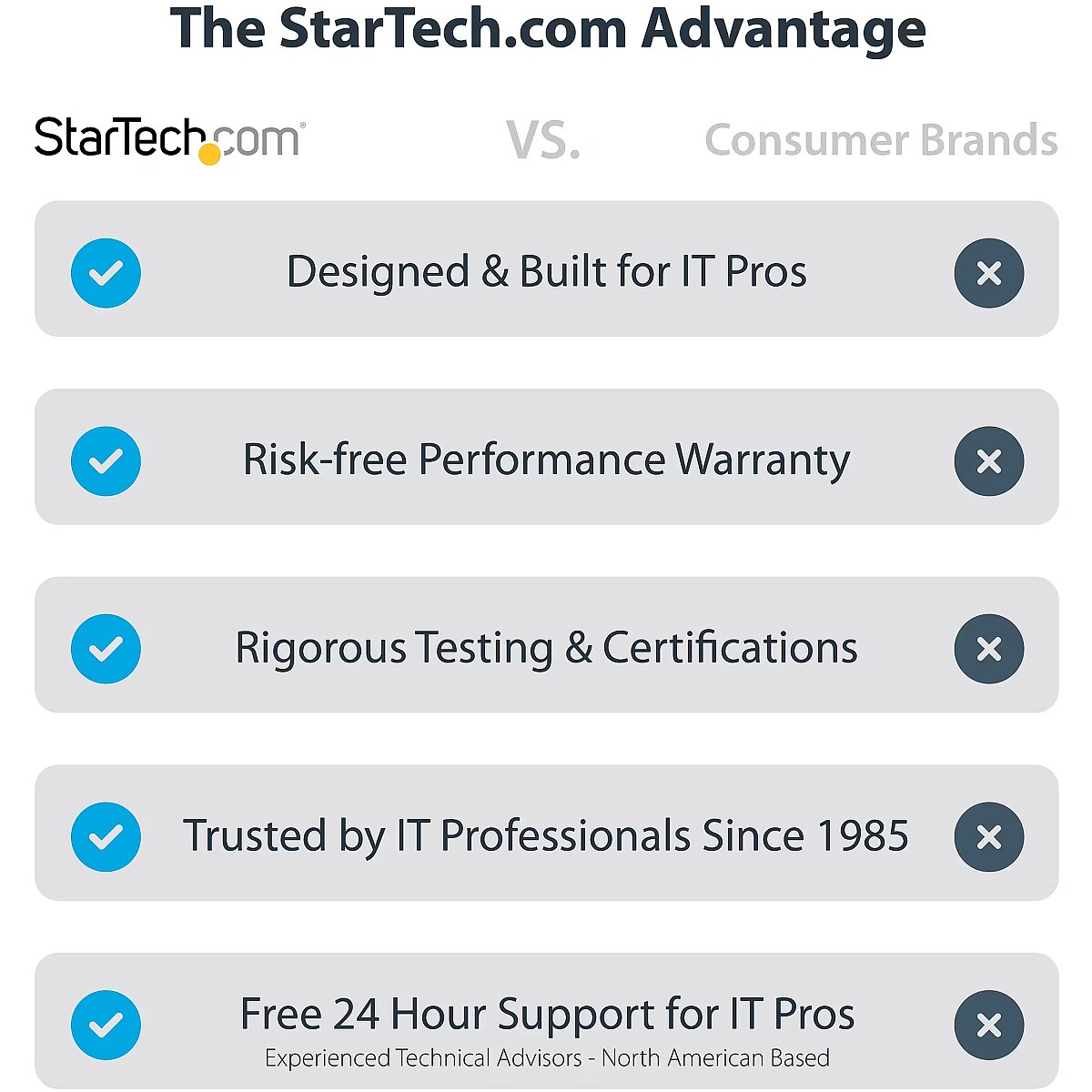Click the "Rigorous Testing & Certifications" text

tap(546, 648)
